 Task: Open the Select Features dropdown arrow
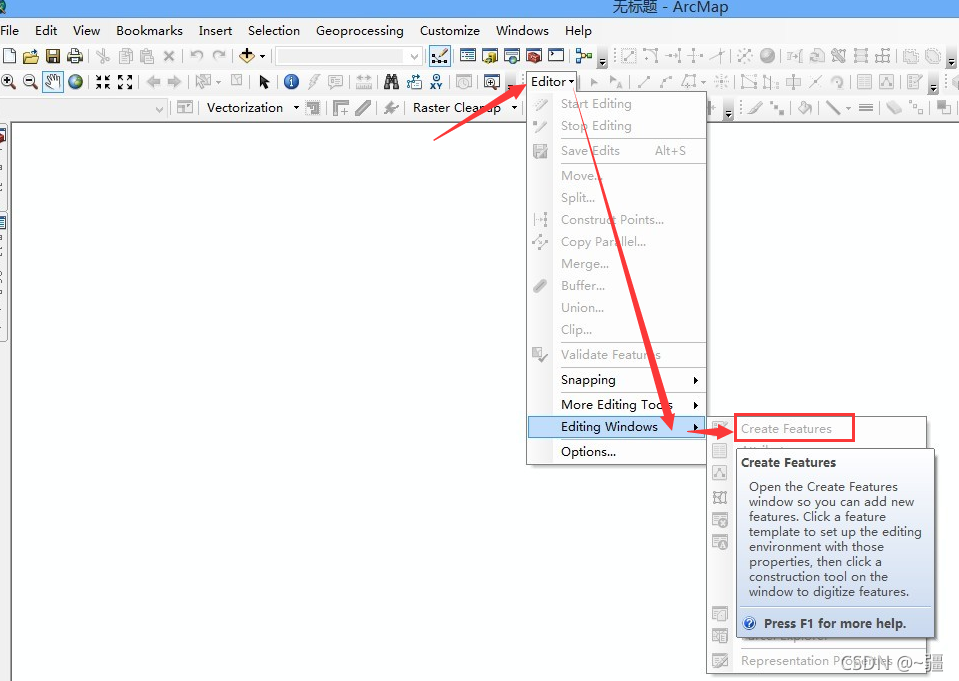click(x=218, y=82)
